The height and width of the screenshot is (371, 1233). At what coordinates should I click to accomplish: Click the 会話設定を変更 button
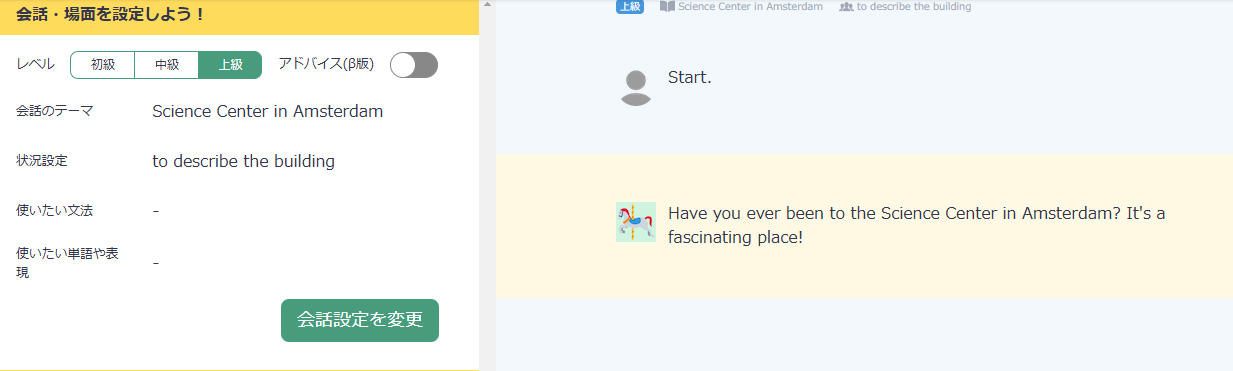360,320
